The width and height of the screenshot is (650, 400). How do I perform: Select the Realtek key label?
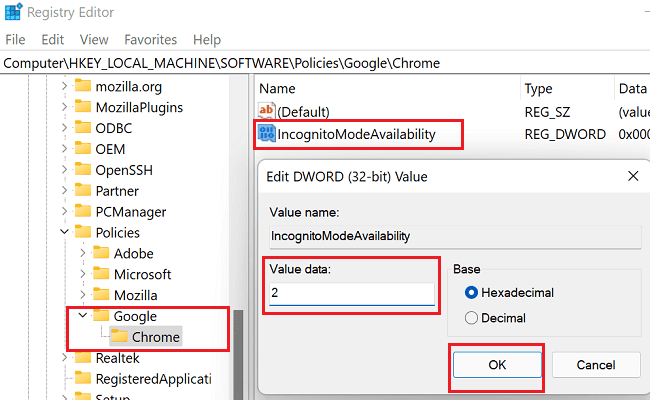pos(117,358)
